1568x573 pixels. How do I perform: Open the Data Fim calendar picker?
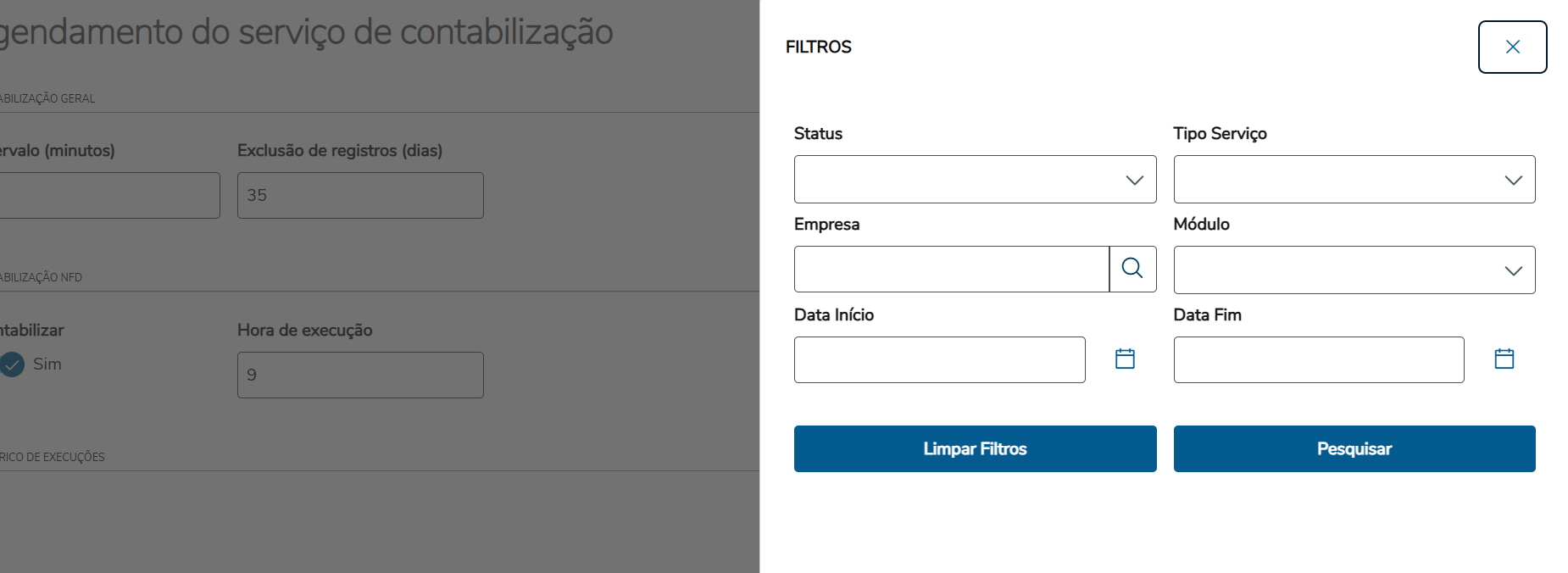click(x=1504, y=359)
